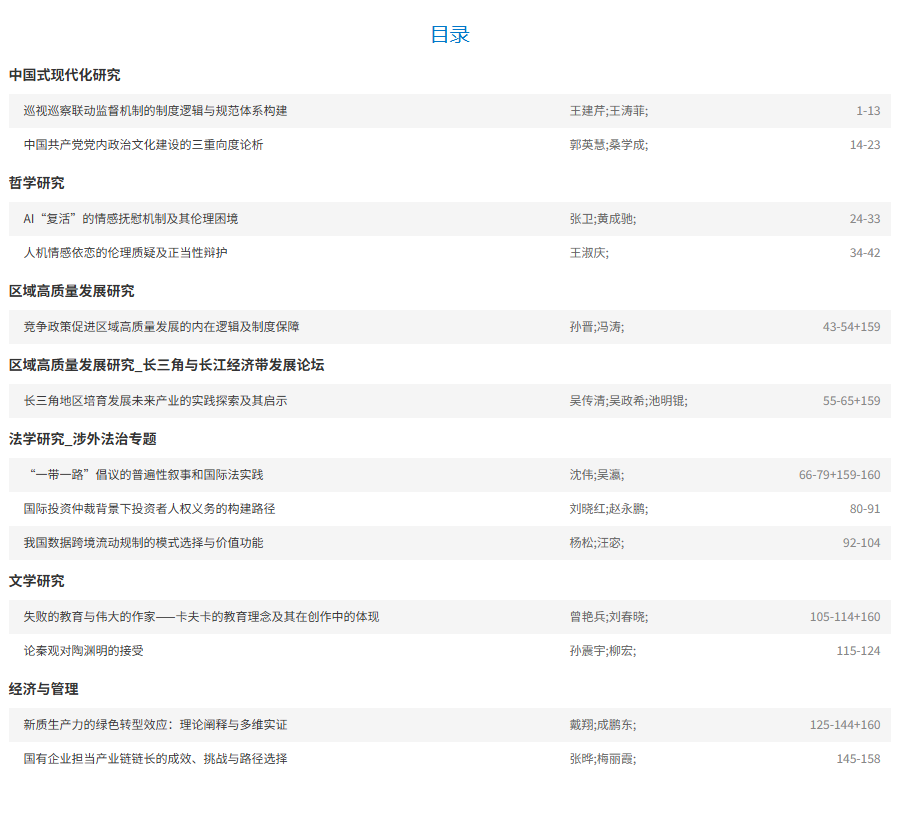The height and width of the screenshot is (816, 904).
Task: Click the 哲学研究 section heading
Action: point(36,183)
